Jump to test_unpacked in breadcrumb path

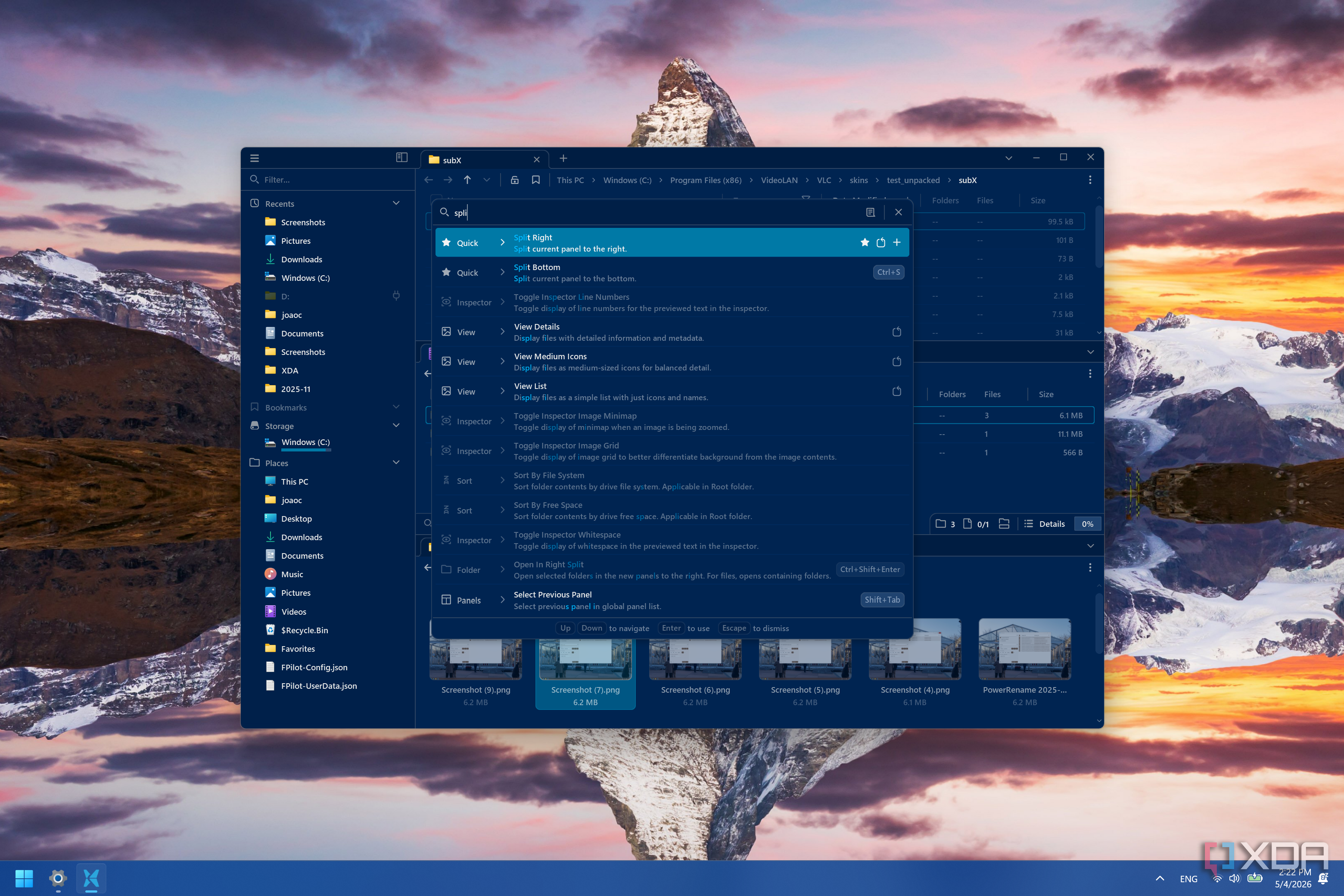pyautogui.click(x=912, y=180)
